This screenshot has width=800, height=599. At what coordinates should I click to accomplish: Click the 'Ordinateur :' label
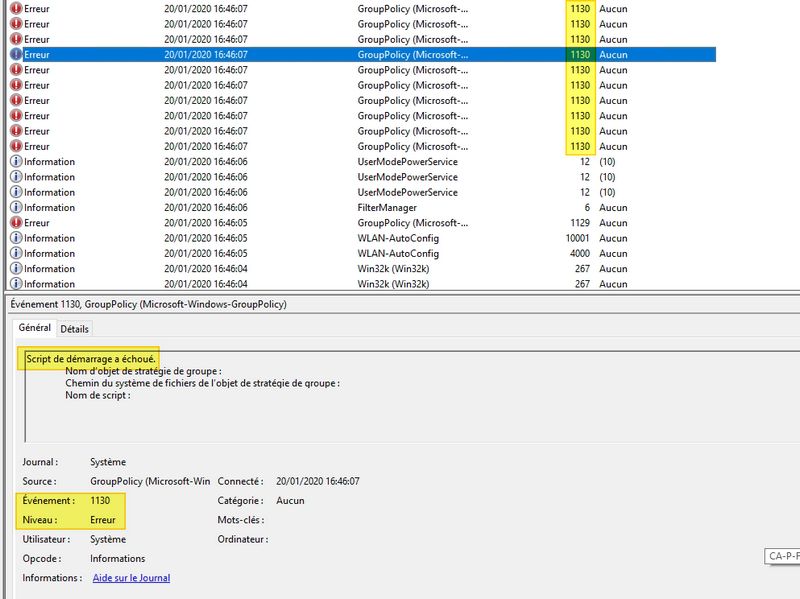tap(242, 539)
